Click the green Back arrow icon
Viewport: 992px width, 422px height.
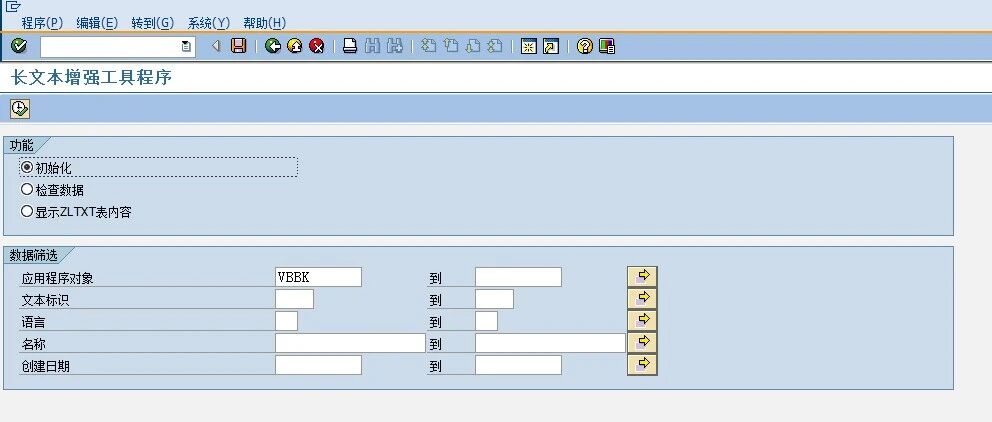(x=273, y=46)
